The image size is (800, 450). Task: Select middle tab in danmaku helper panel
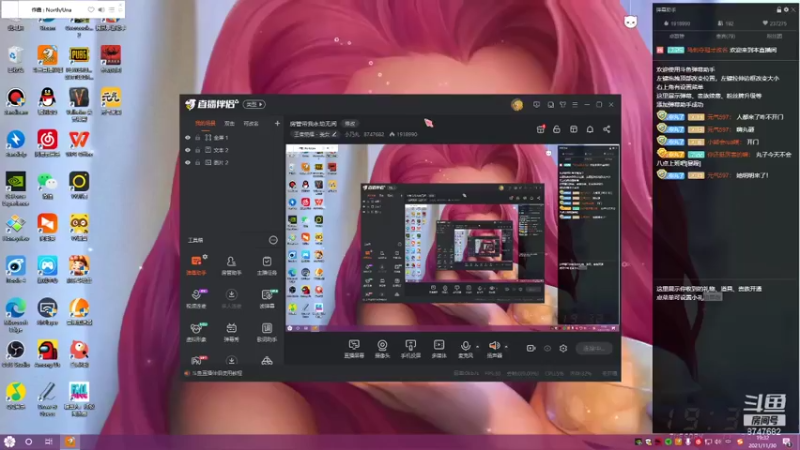(x=725, y=36)
